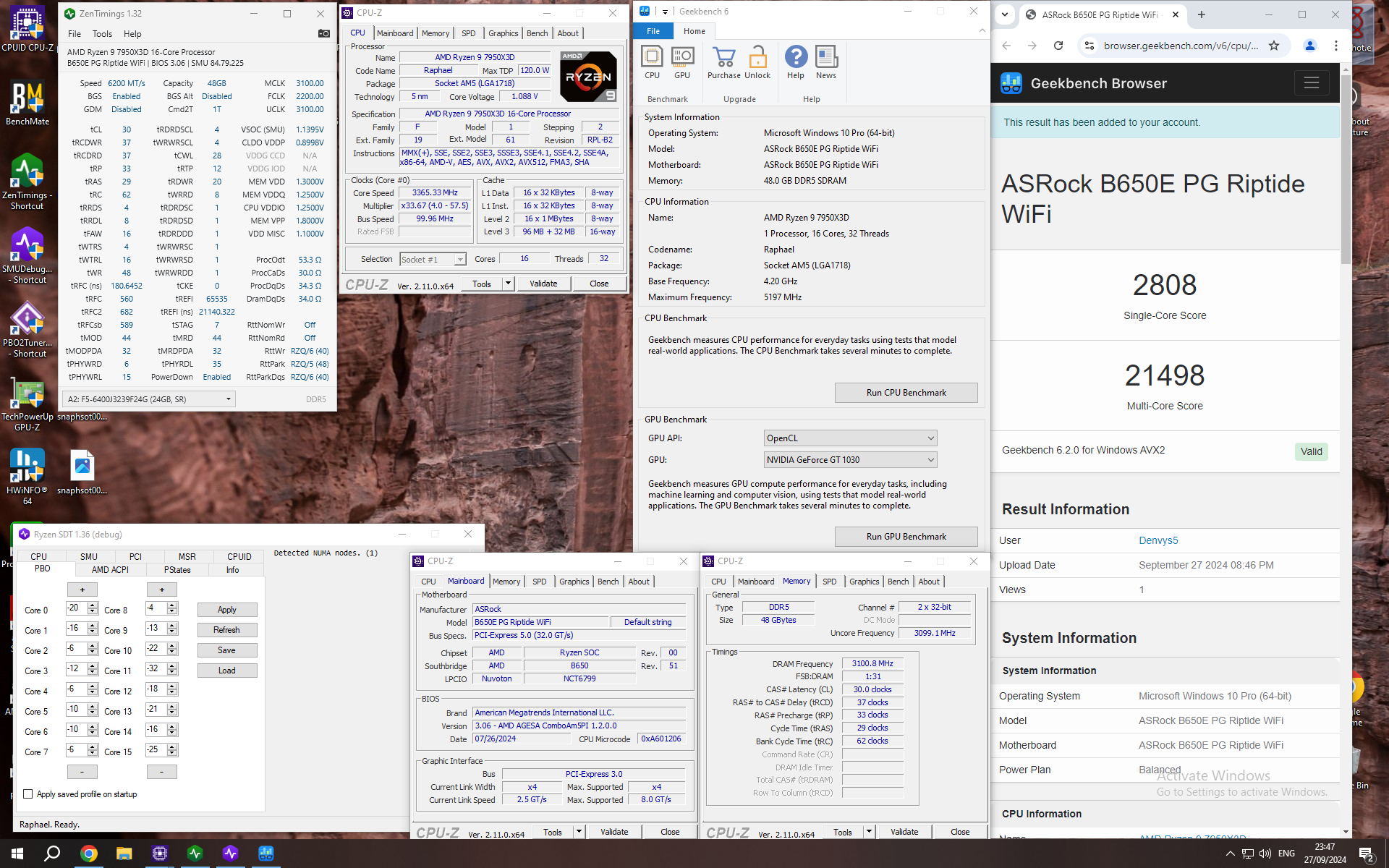This screenshot has width=1389, height=868.
Task: Open TechPowerUp GPU-Z desktop icon
Action: (27, 404)
